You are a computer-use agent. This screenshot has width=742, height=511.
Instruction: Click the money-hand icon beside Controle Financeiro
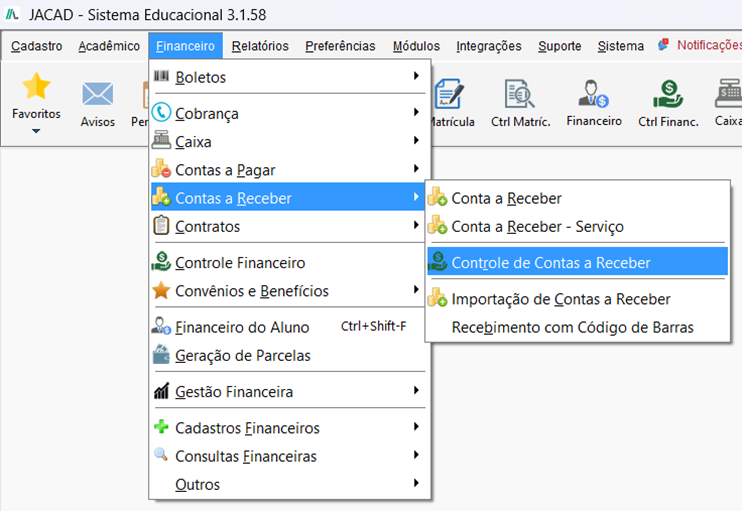pyautogui.click(x=161, y=261)
